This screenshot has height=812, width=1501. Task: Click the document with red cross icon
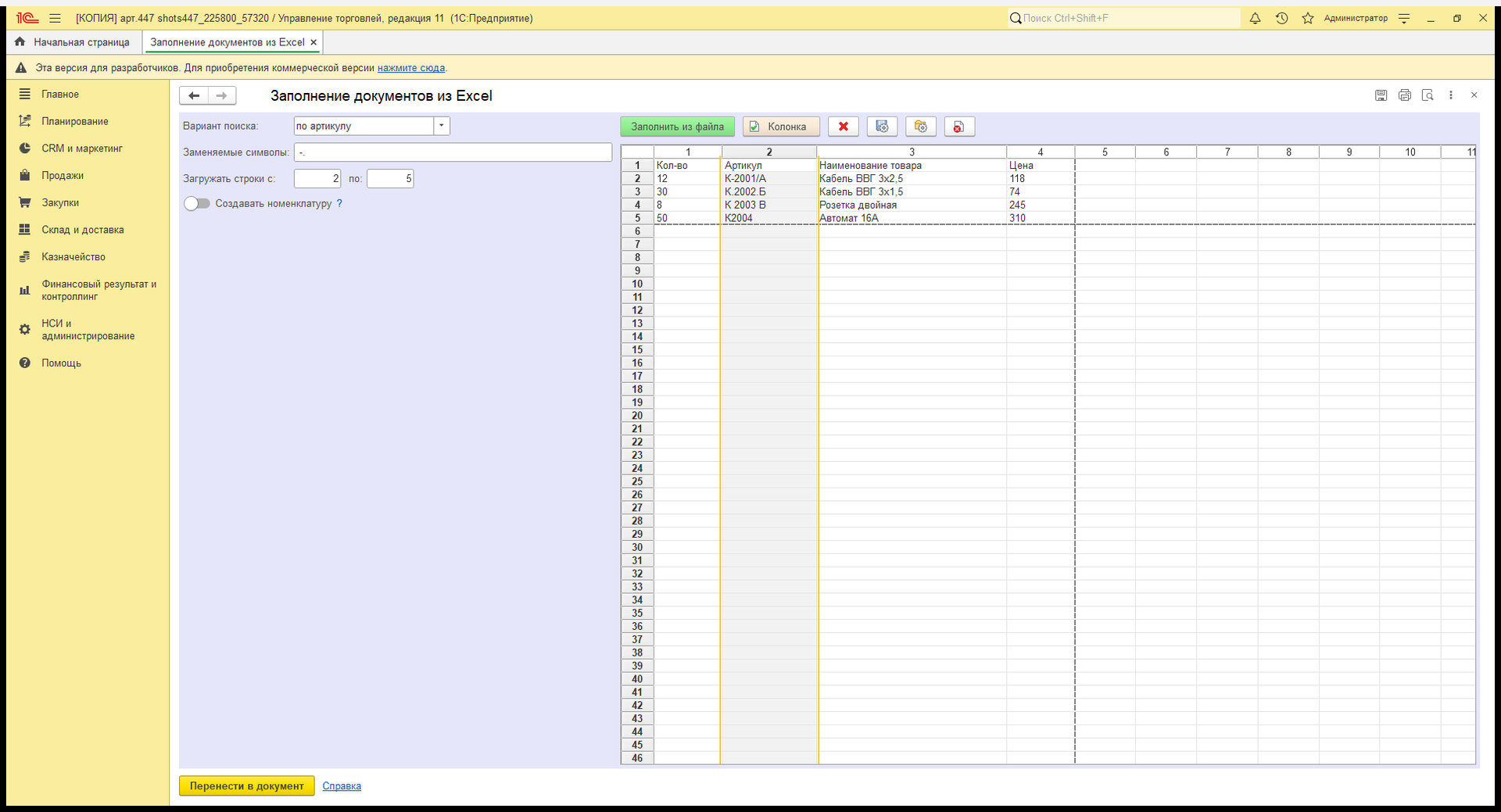pos(959,127)
